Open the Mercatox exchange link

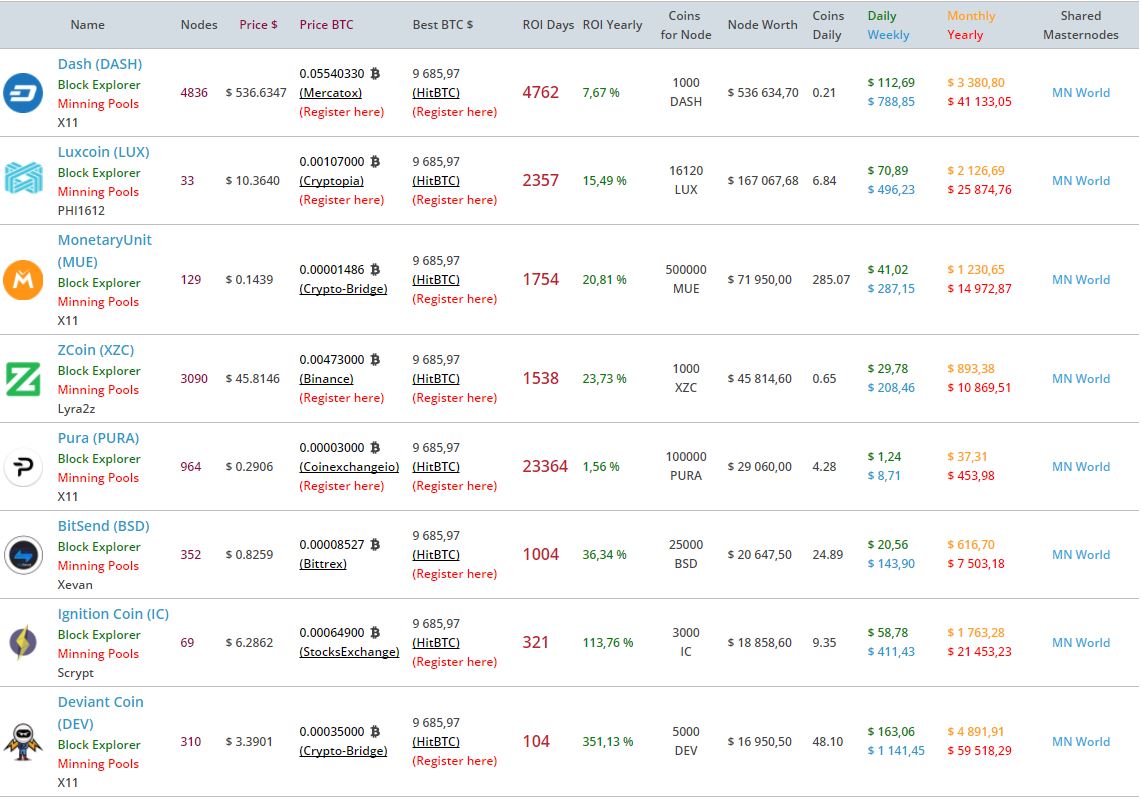coord(331,93)
